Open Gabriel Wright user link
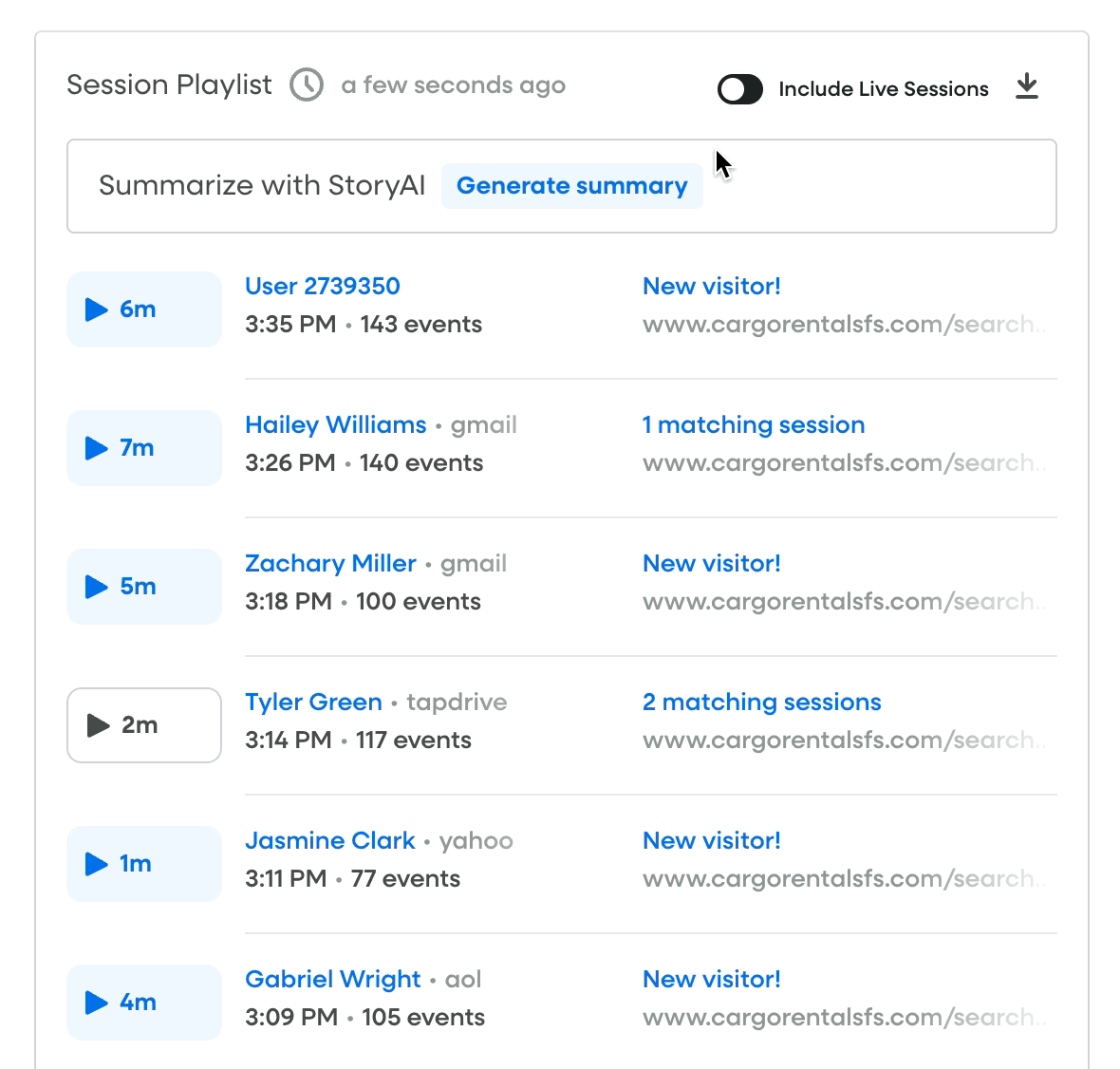Viewport: 1120px width, 1069px height. tap(333, 979)
